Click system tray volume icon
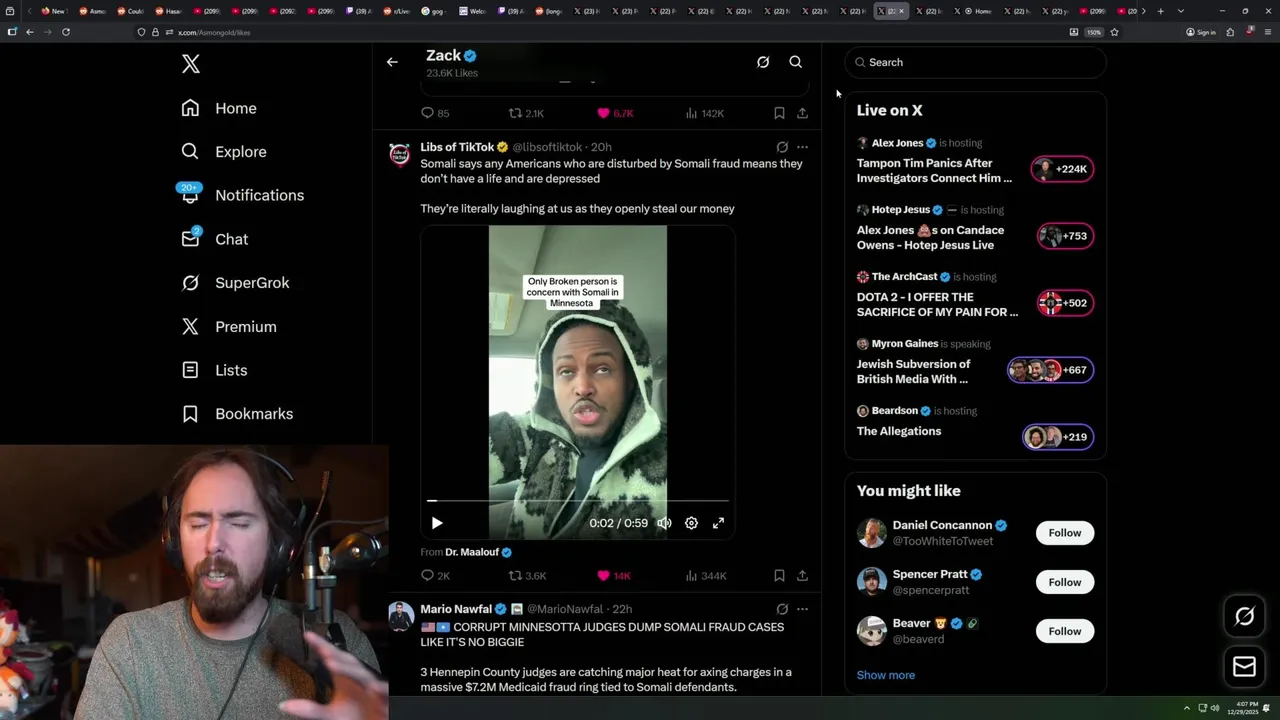 (1216, 708)
